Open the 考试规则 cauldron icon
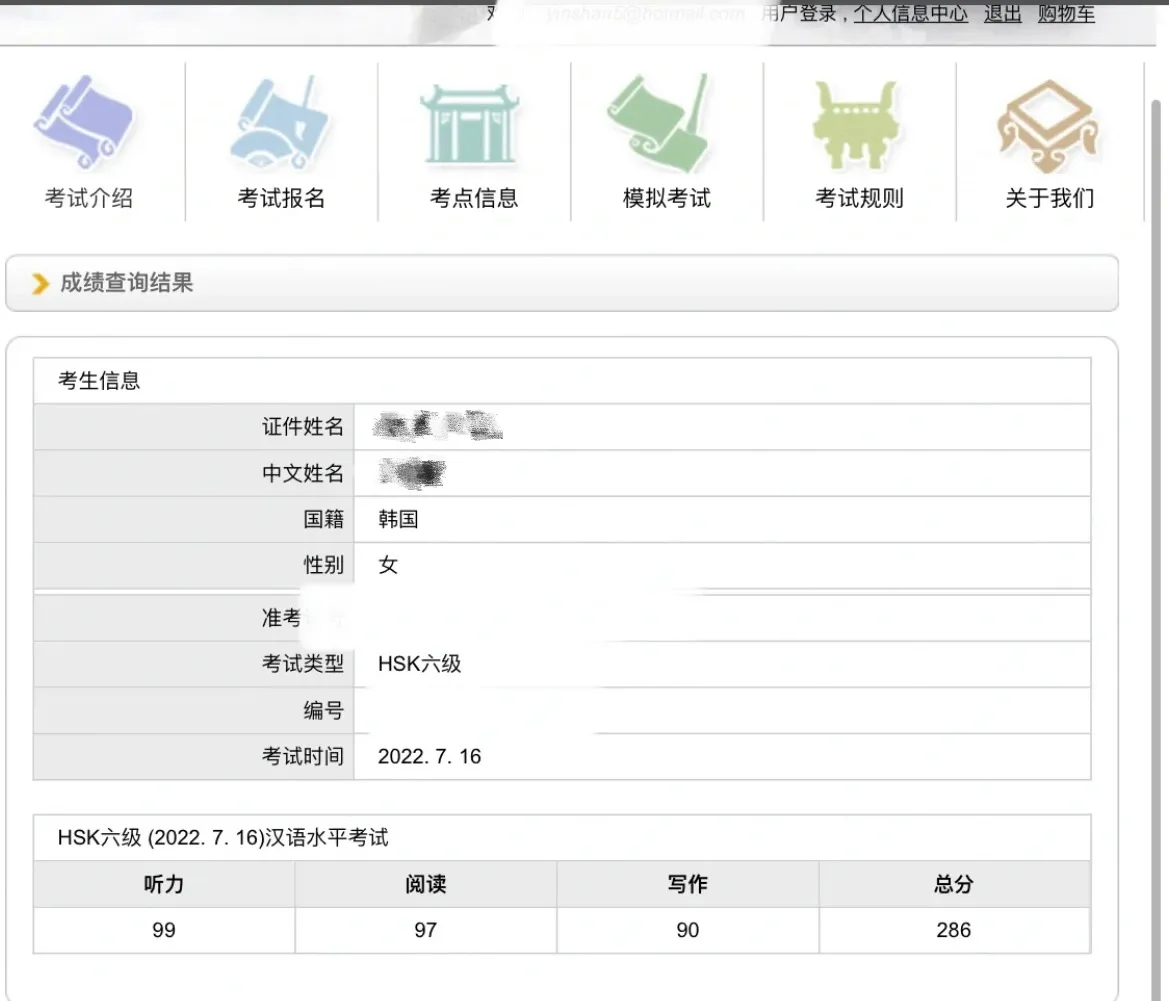Image resolution: width=1169 pixels, height=1001 pixels. [x=856, y=125]
